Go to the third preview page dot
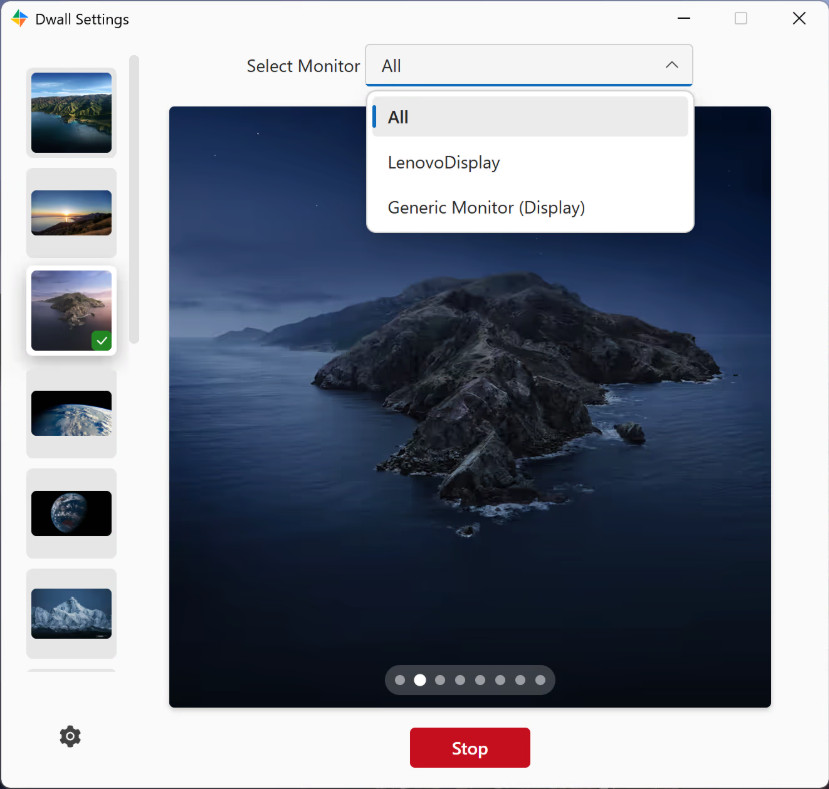Image resolution: width=829 pixels, height=789 pixels. [x=440, y=680]
